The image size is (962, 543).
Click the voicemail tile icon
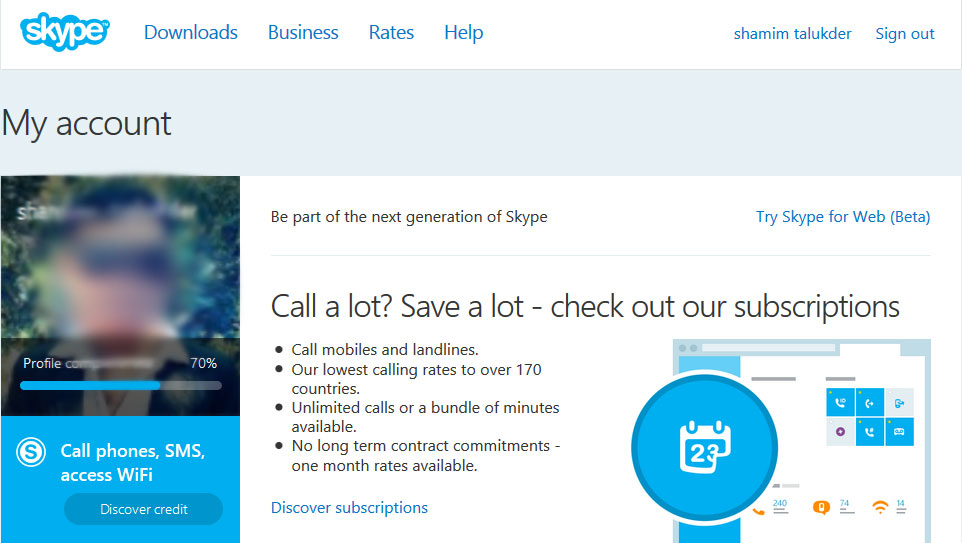(x=899, y=432)
